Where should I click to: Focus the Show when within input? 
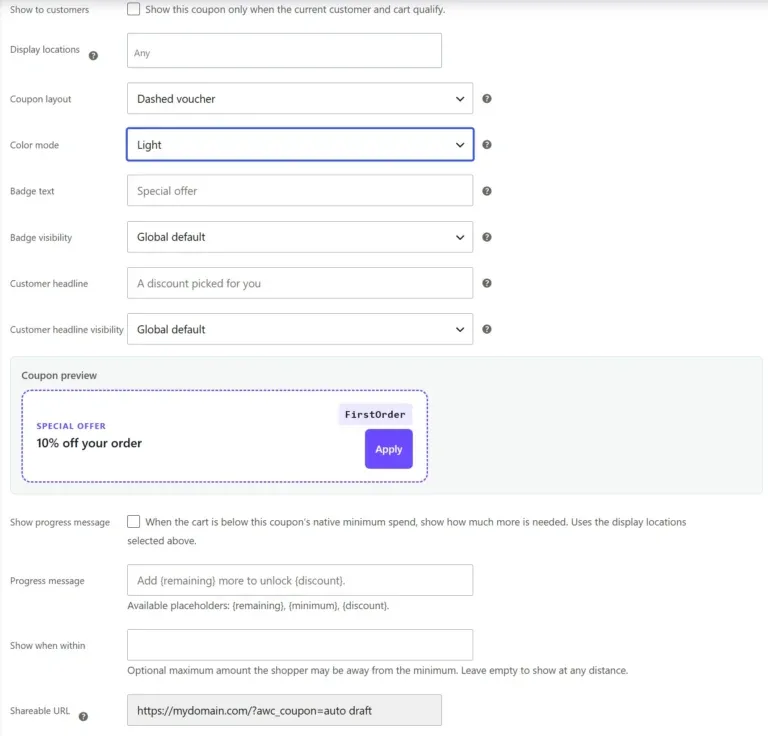300,645
